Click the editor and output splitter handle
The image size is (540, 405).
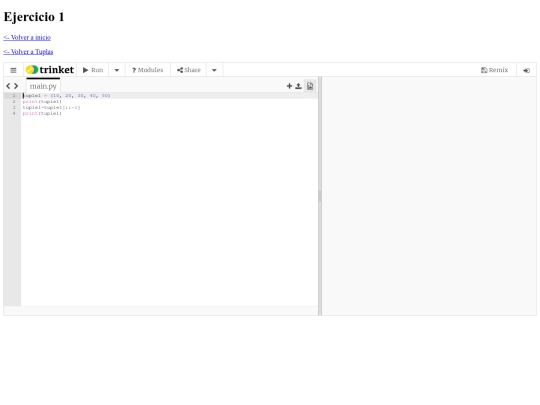point(320,196)
